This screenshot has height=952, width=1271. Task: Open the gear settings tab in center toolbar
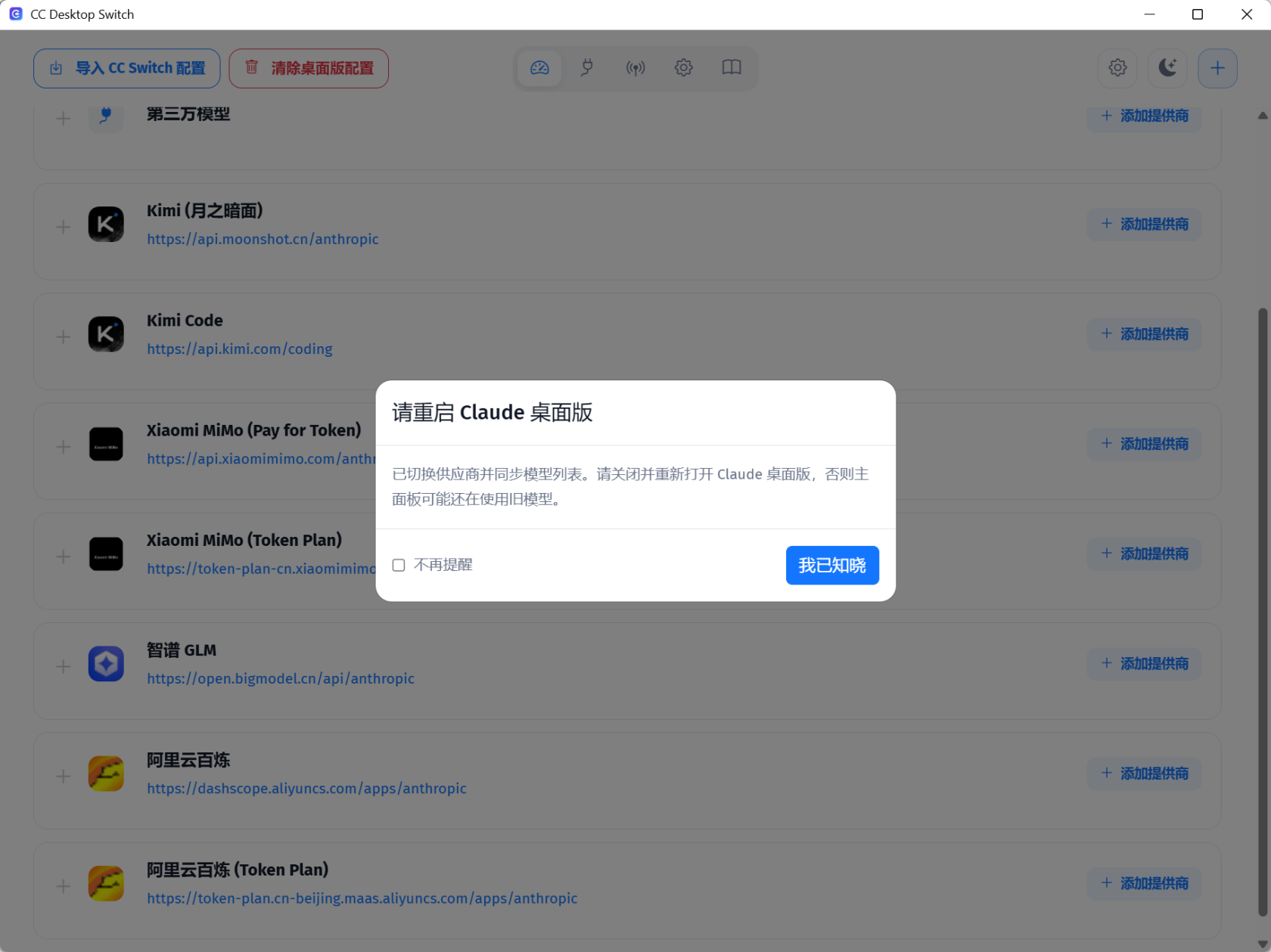click(x=684, y=68)
